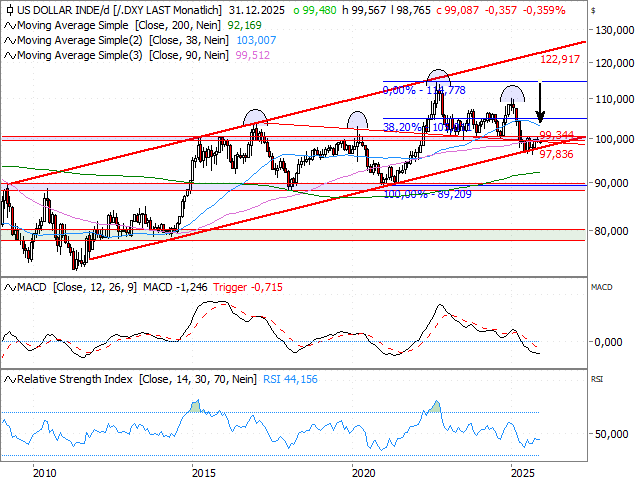This screenshot has height=480, width=640.
Task: Click the 38,20% Fibonacci retracement label
Action: [402, 127]
